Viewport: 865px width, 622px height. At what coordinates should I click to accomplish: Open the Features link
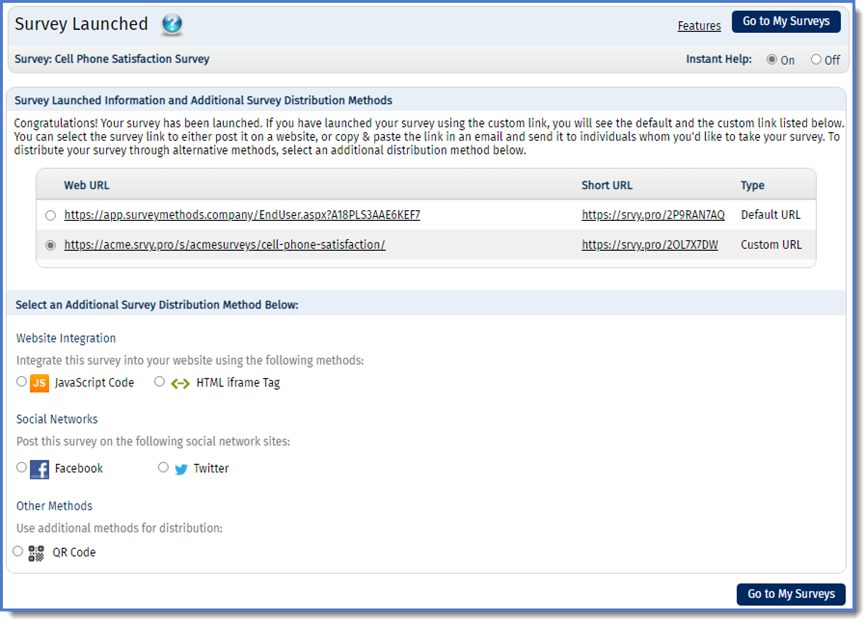point(699,26)
